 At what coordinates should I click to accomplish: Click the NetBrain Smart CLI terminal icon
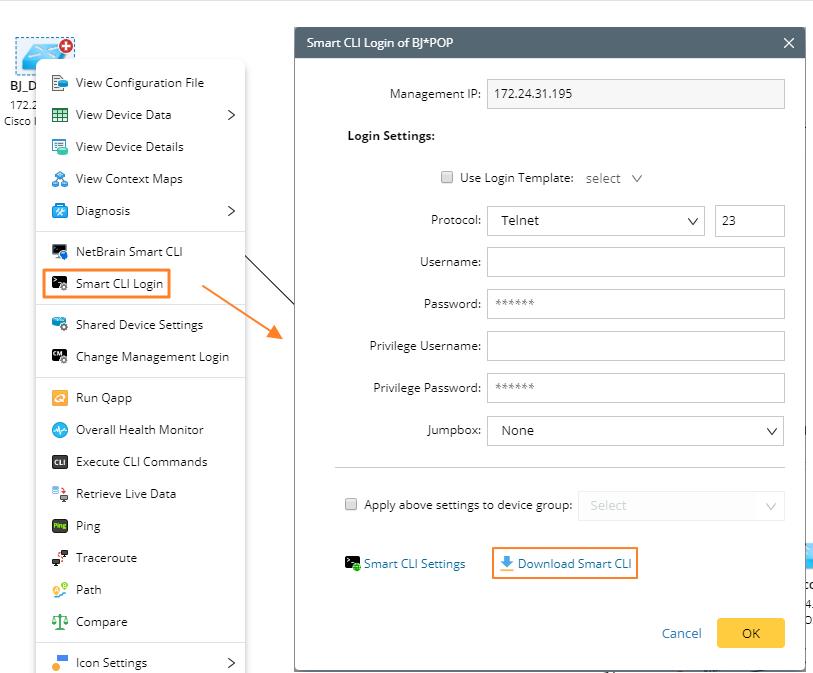pos(57,251)
